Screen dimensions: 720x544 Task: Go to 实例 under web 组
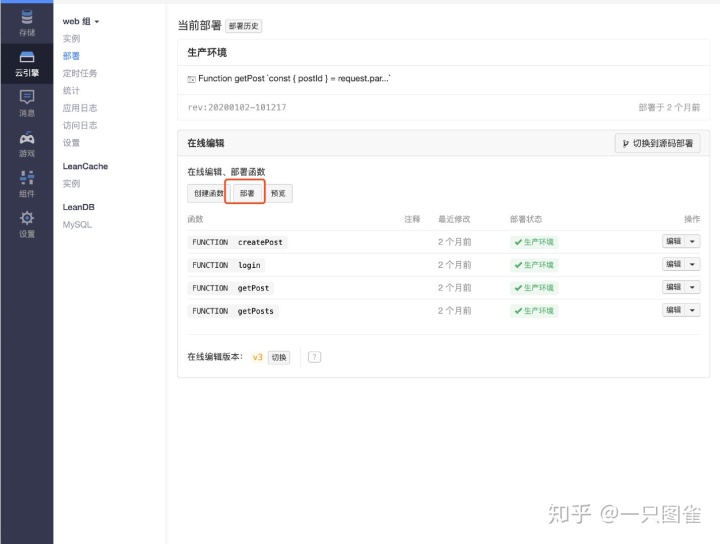click(71, 39)
